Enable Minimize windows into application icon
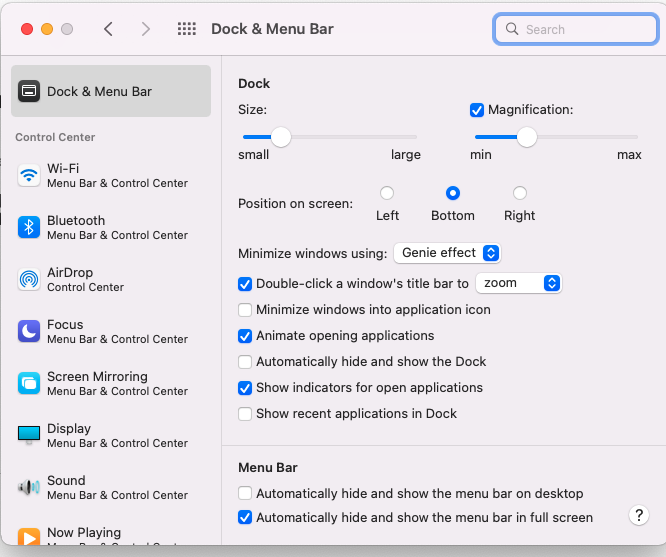666x557 pixels. pos(245,310)
